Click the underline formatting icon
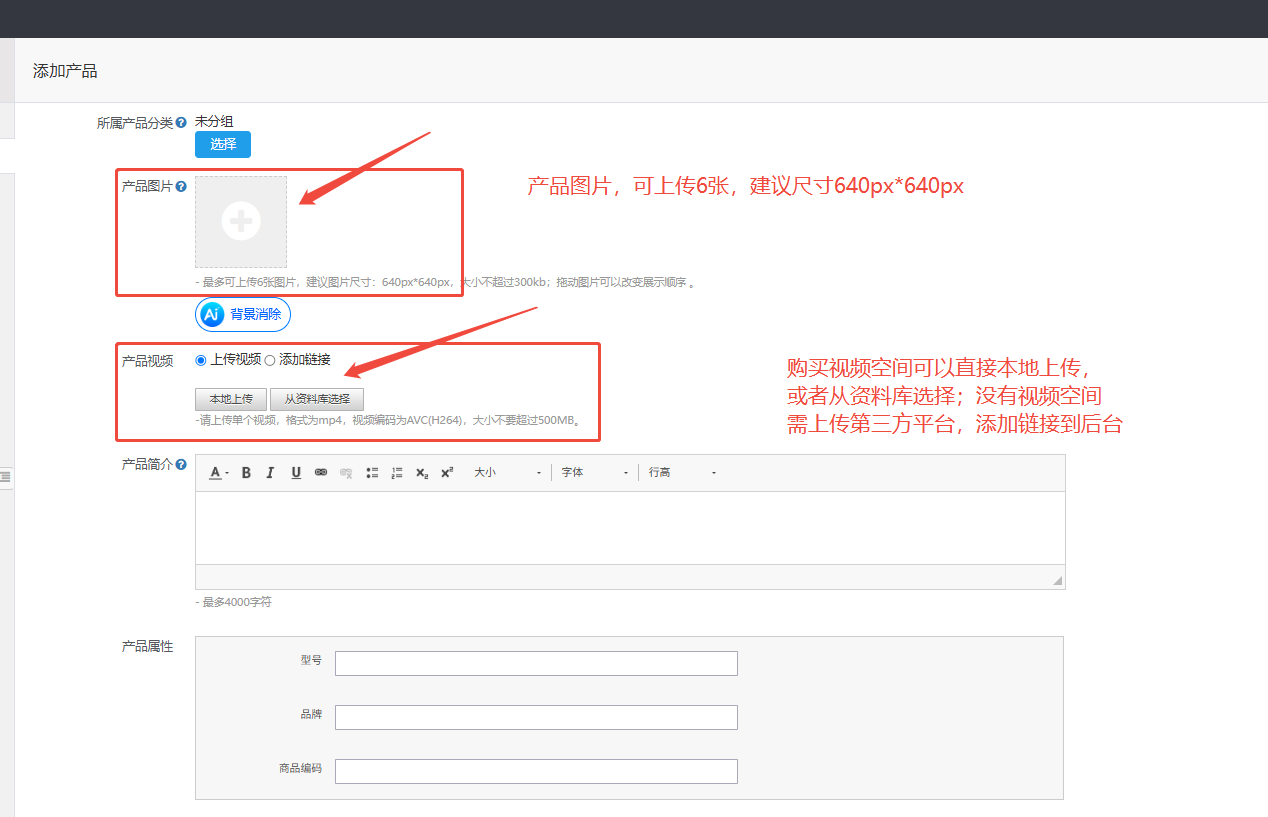The image size is (1268, 817). point(296,473)
